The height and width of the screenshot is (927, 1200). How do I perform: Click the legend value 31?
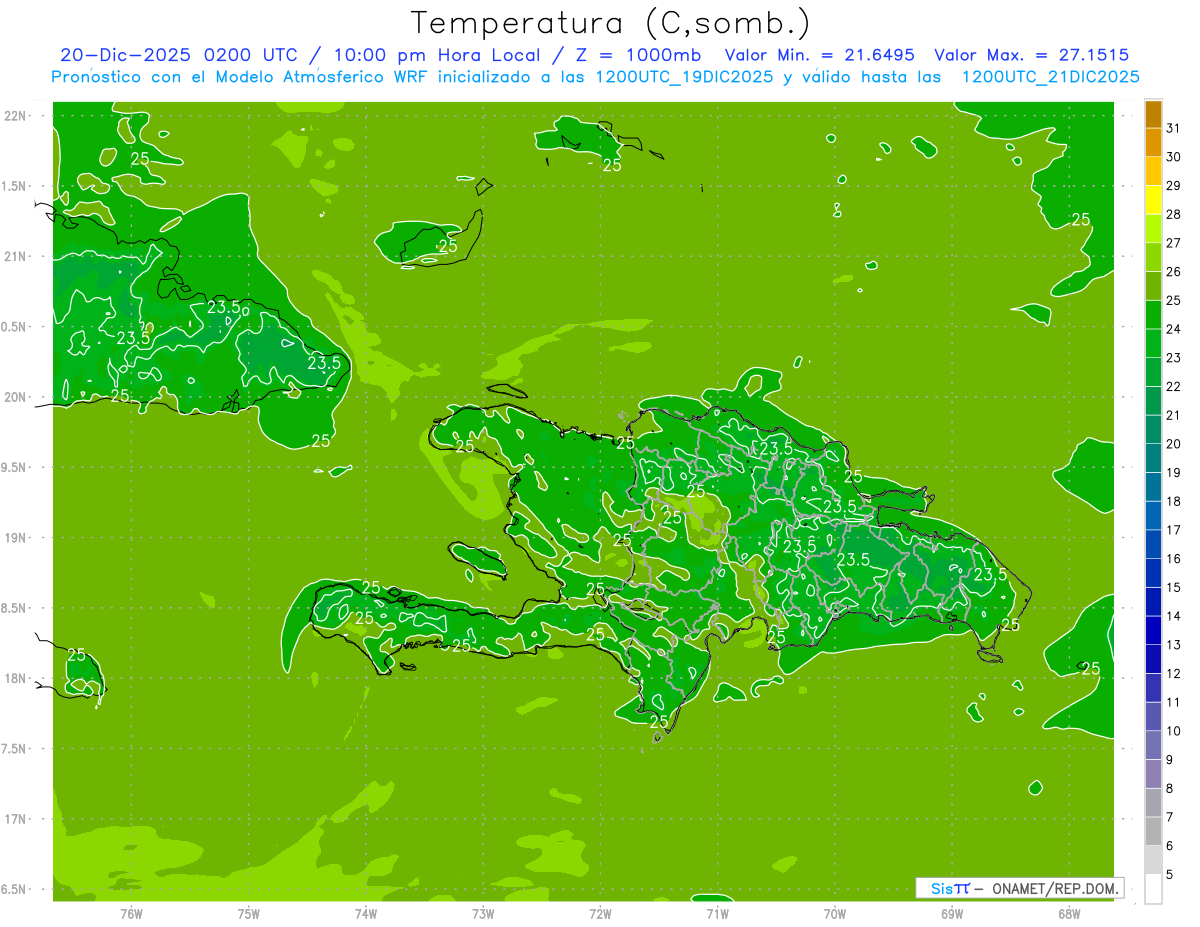coord(1173,128)
